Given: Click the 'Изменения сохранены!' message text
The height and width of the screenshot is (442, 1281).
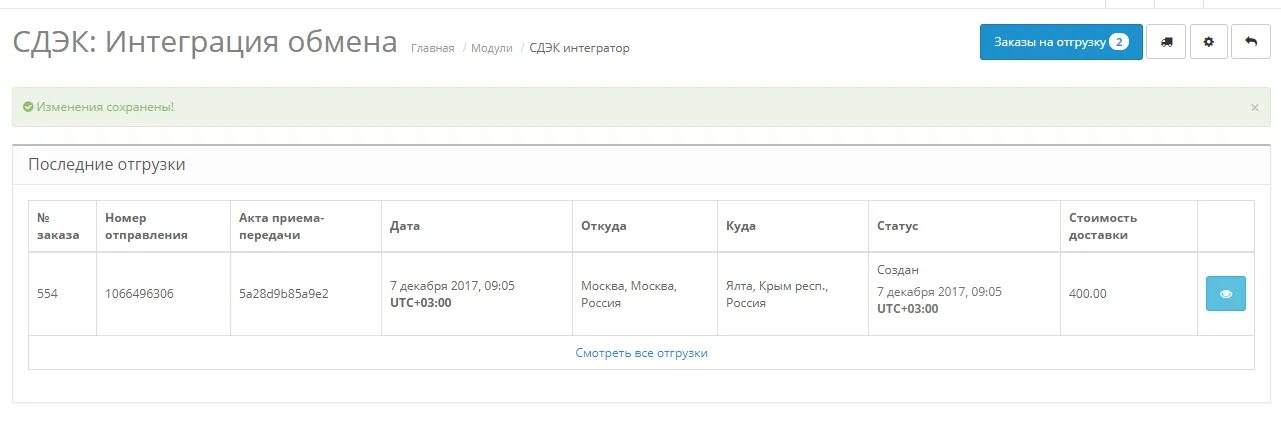Looking at the screenshot, I should click(105, 106).
